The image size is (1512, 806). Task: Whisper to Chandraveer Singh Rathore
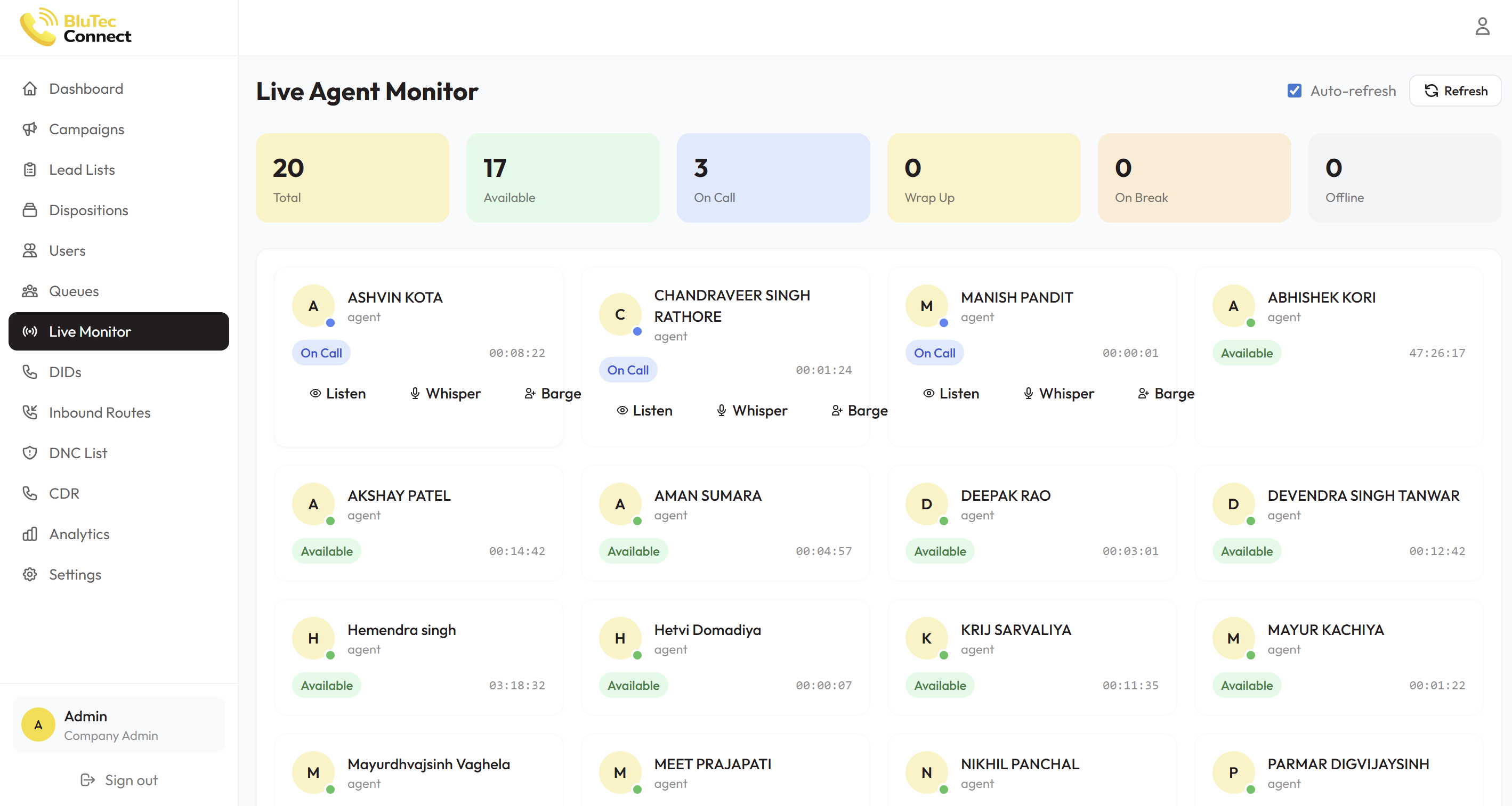point(751,410)
